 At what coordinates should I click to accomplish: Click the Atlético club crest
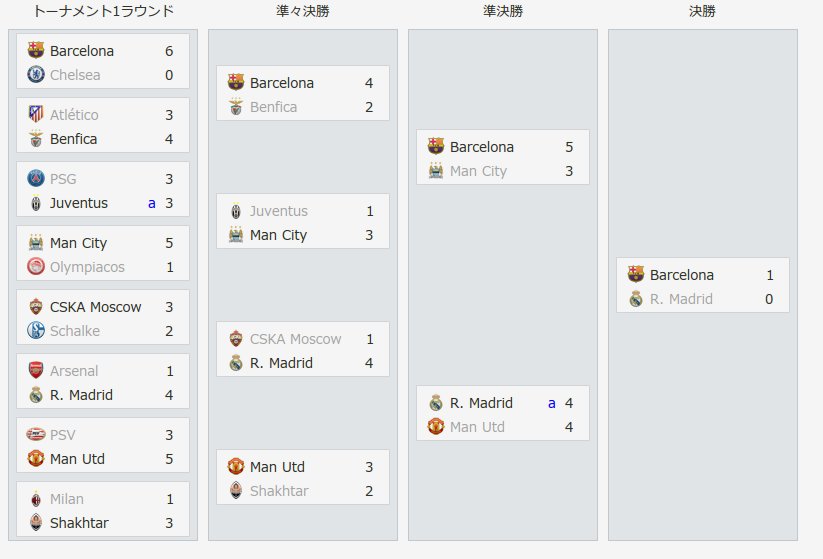tap(36, 114)
